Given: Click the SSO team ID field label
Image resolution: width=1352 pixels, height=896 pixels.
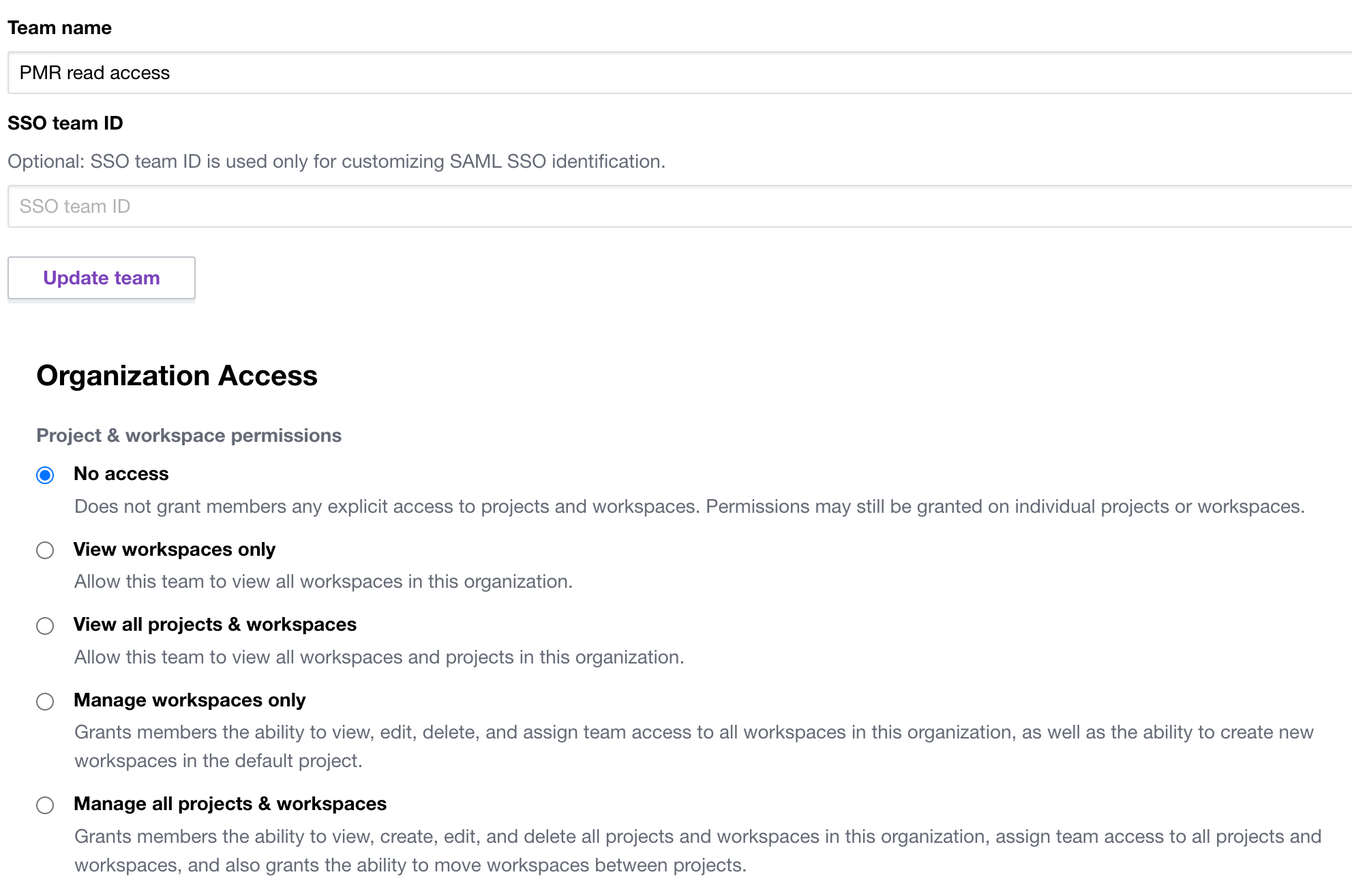Looking at the screenshot, I should (x=65, y=123).
